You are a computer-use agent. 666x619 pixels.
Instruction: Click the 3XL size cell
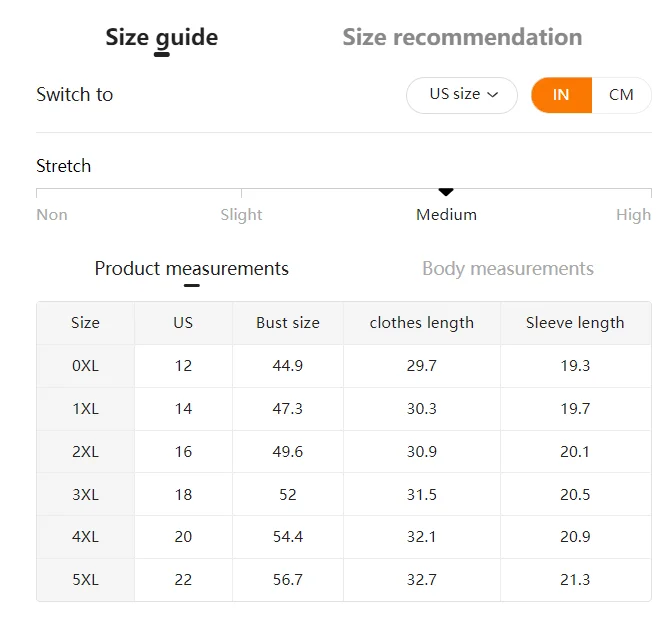86,495
